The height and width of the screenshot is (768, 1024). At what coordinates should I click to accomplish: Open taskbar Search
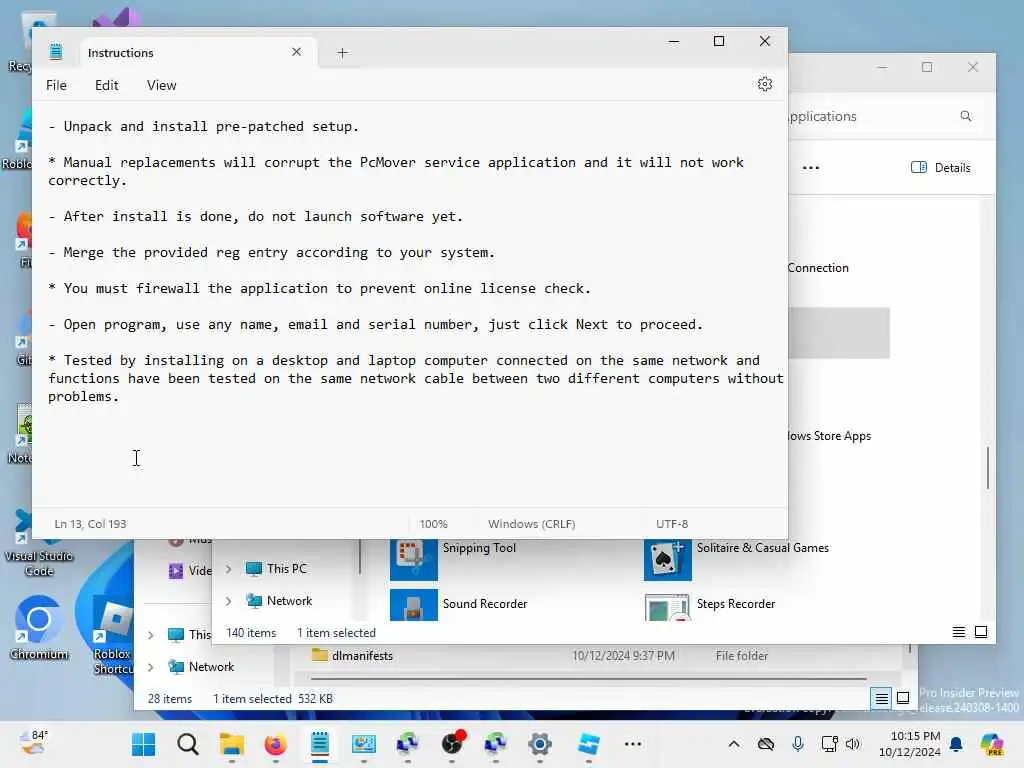187,744
